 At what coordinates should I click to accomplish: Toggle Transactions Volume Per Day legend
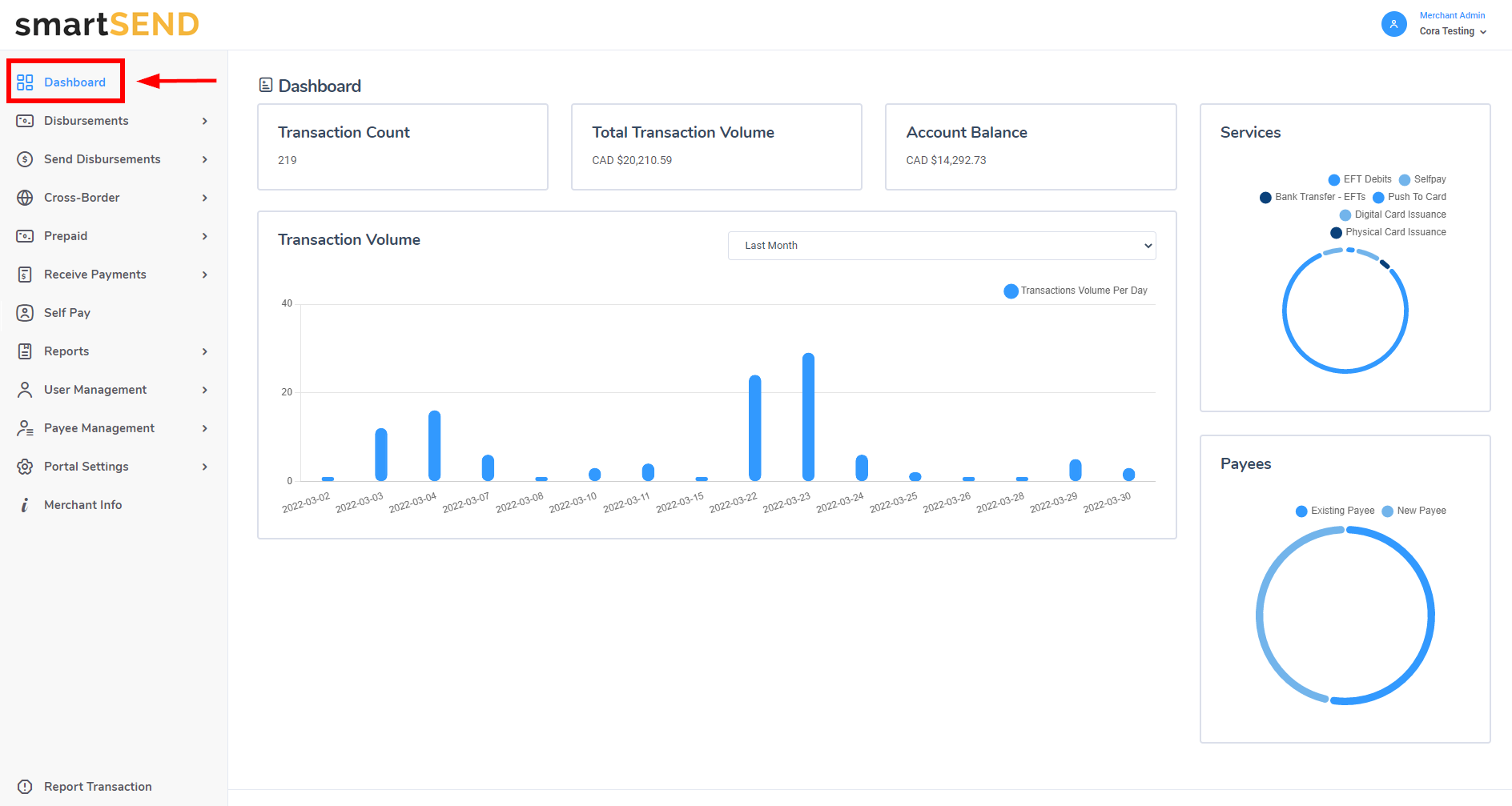[x=1076, y=291]
